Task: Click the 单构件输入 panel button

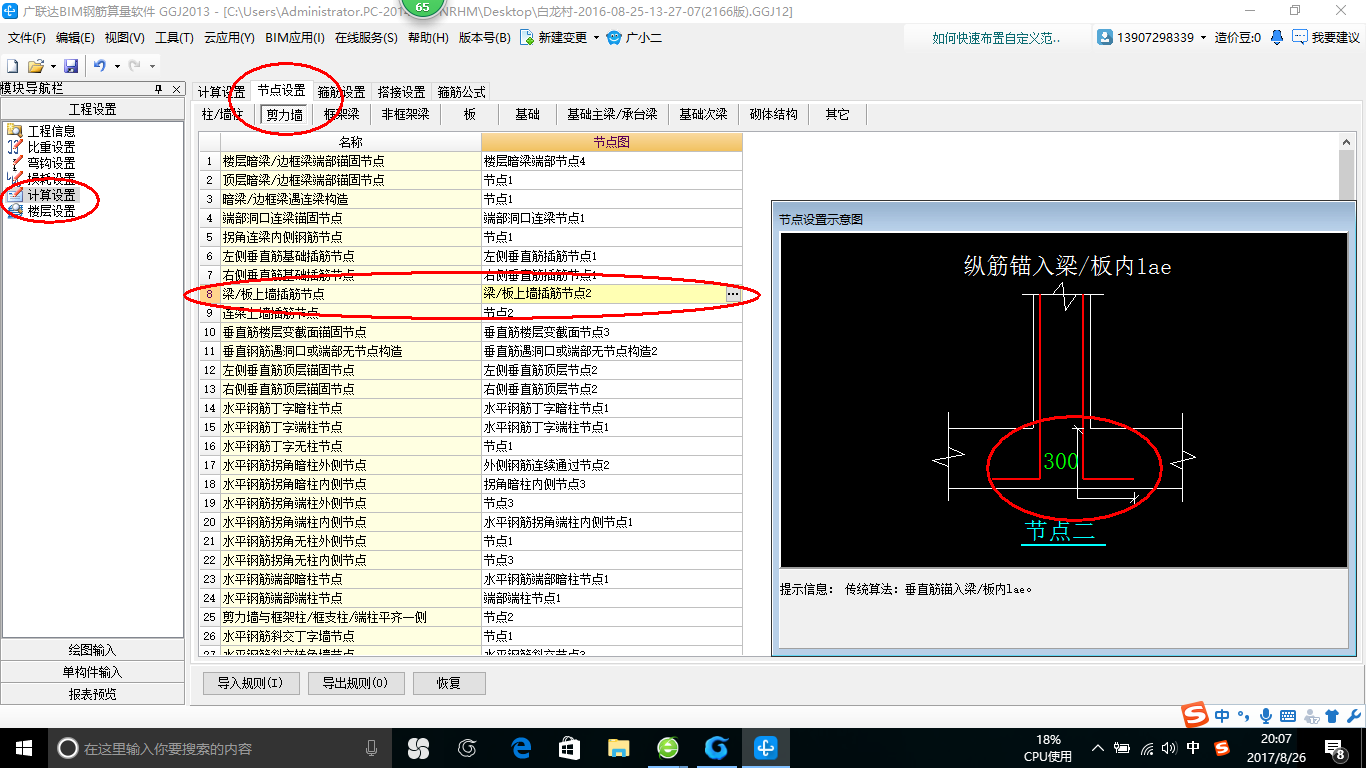Action: tap(92, 672)
